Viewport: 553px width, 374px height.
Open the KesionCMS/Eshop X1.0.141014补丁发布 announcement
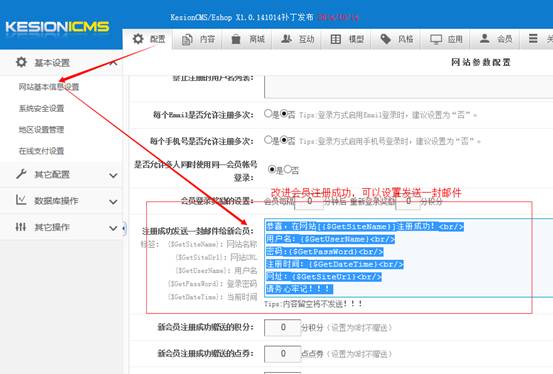pos(242,17)
